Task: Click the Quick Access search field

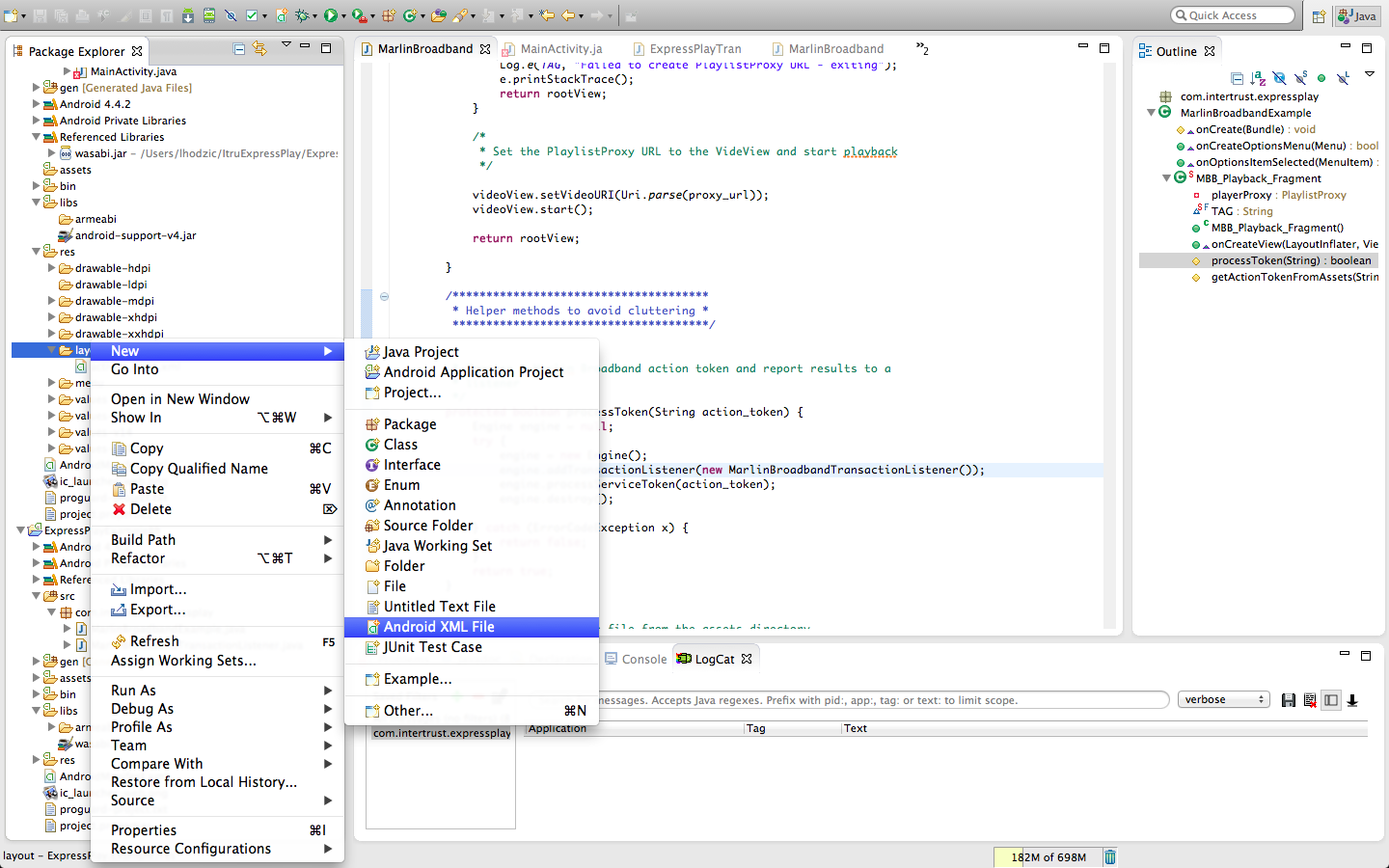Action: click(x=1233, y=15)
